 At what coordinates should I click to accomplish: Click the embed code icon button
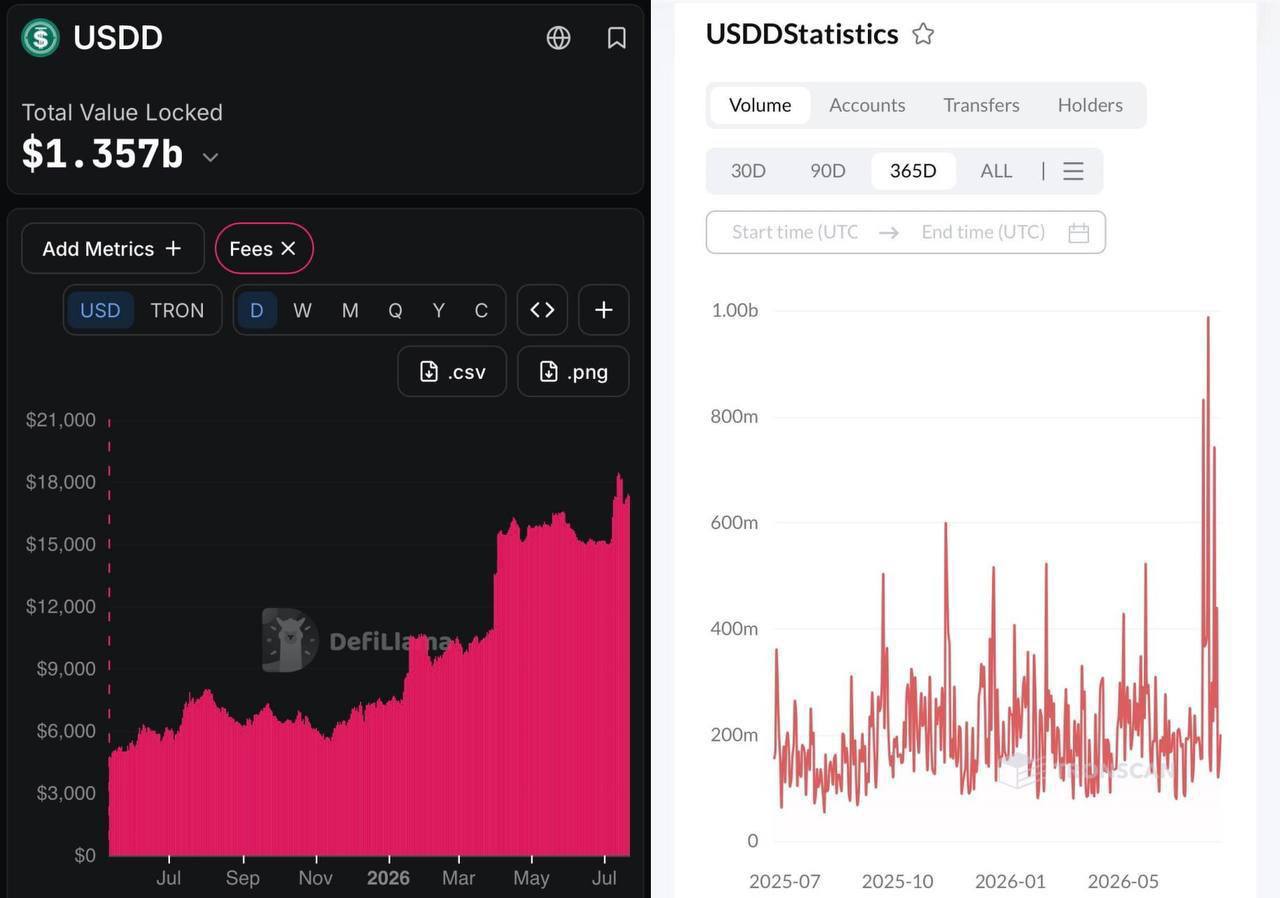click(542, 310)
